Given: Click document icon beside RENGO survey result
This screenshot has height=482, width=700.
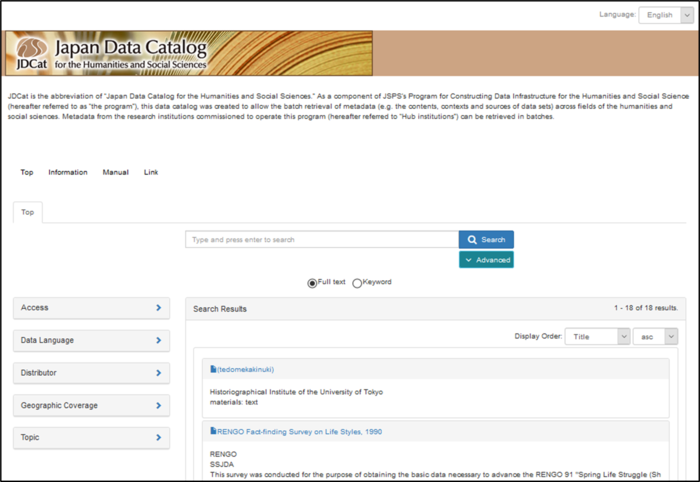Looking at the screenshot, I should coord(213,431).
